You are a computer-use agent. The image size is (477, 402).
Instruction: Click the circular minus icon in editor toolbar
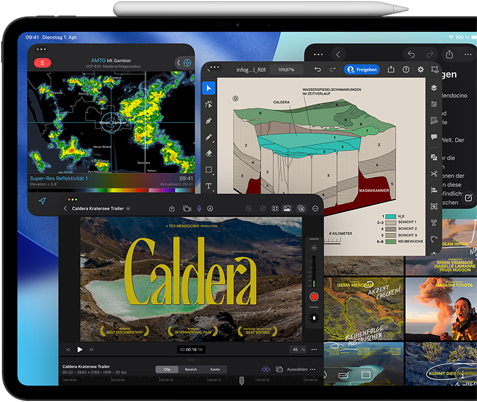pos(315,209)
